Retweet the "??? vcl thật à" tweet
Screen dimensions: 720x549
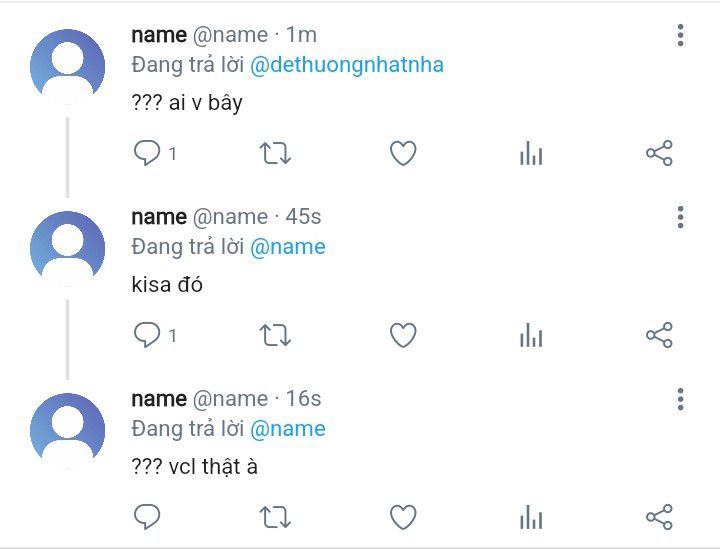pyautogui.click(x=275, y=517)
